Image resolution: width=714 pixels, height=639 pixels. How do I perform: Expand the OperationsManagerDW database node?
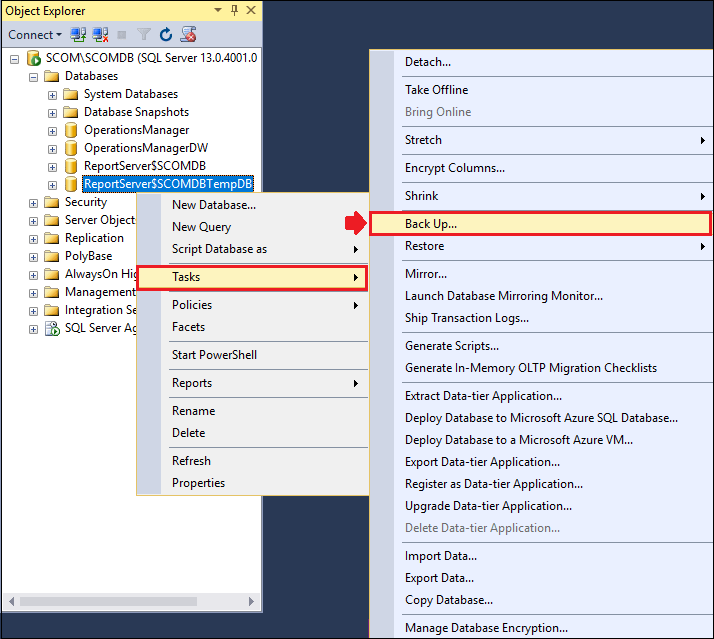52,149
